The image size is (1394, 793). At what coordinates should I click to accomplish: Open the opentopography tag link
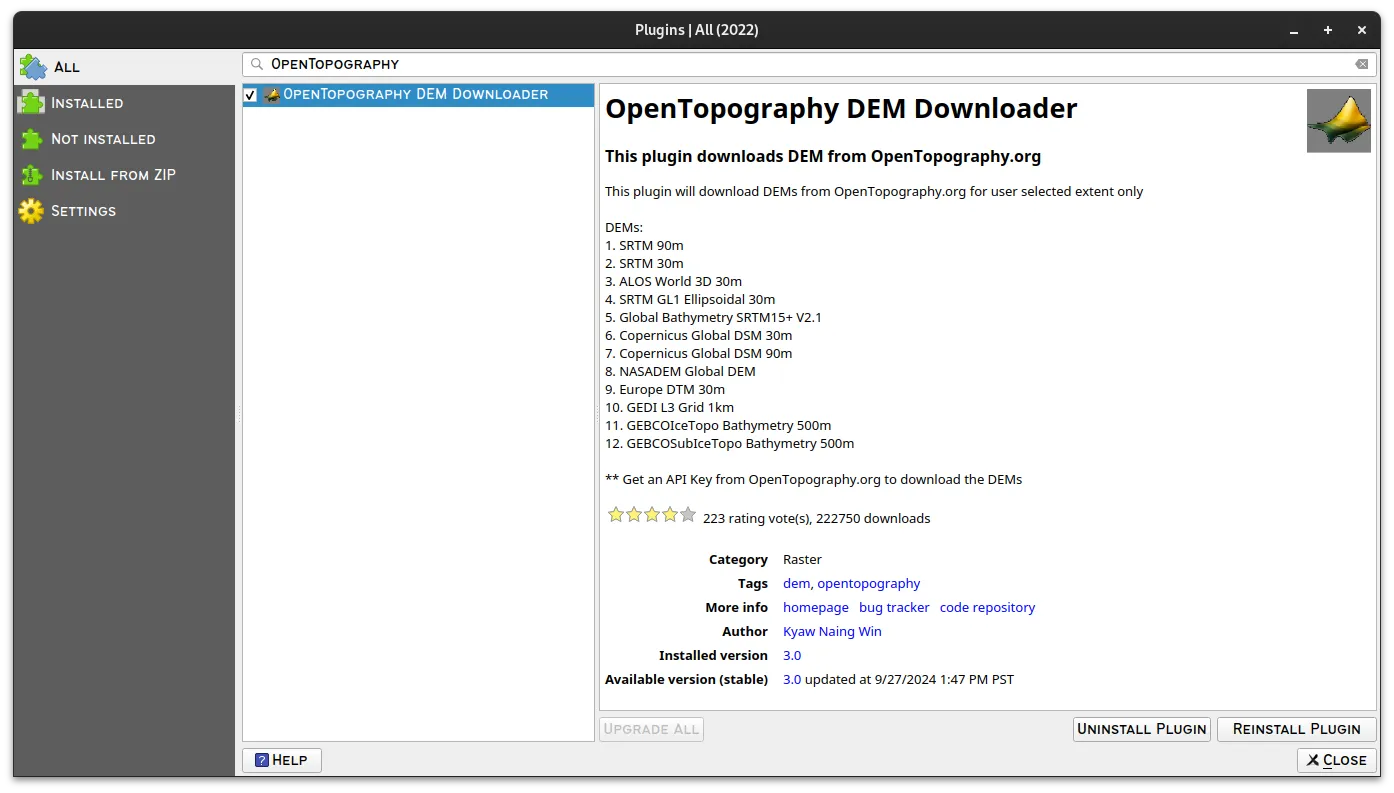[868, 583]
